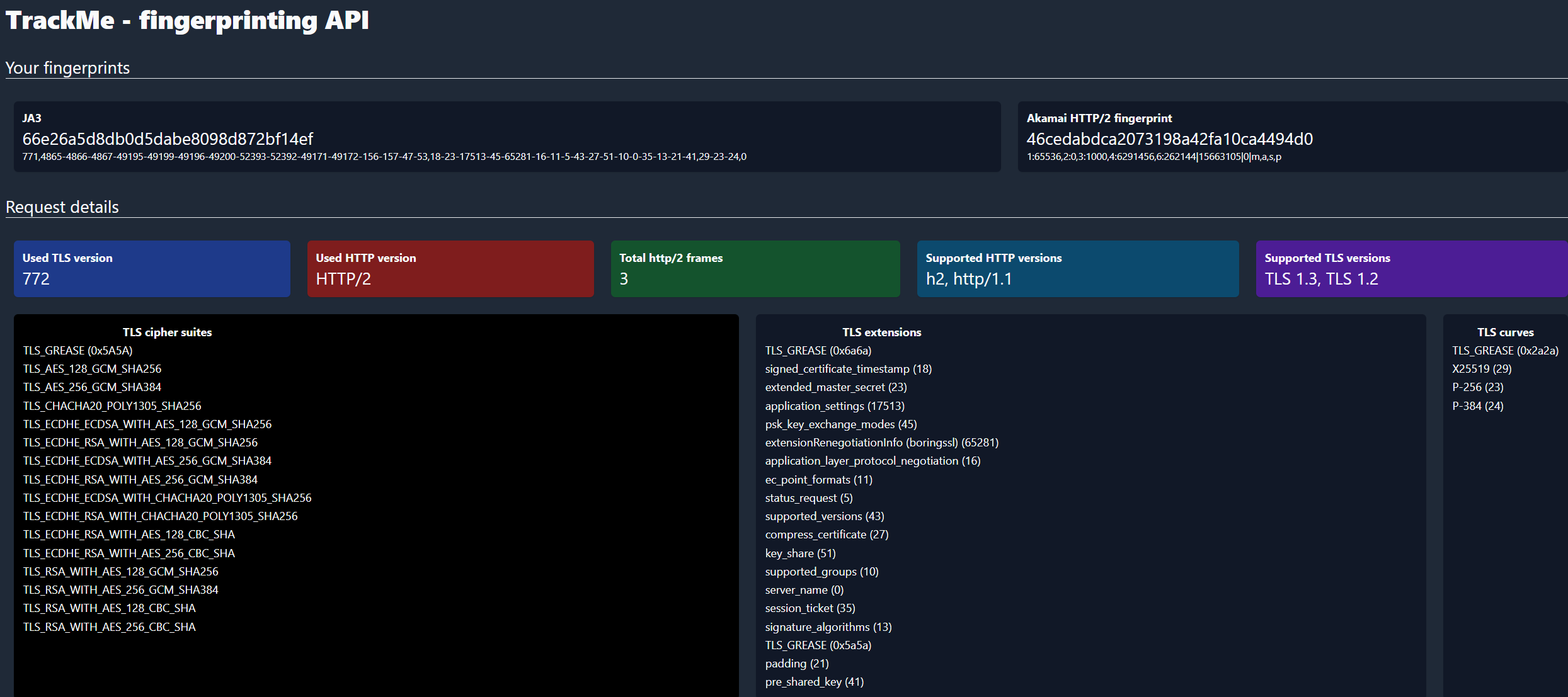Select pre_shared_key (41) extension

tap(815, 682)
